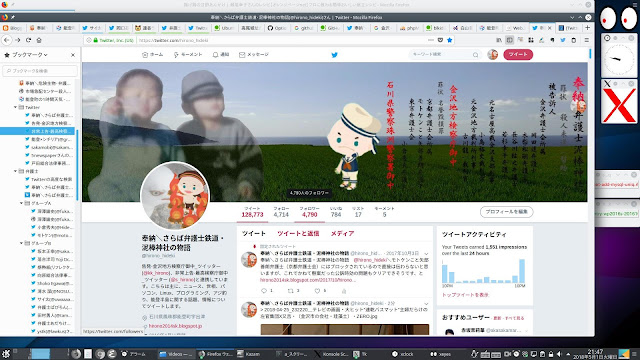640x360 pixels.
Task: Select the highlighted bookmark in Twitter folder
Action: click(x=38, y=131)
